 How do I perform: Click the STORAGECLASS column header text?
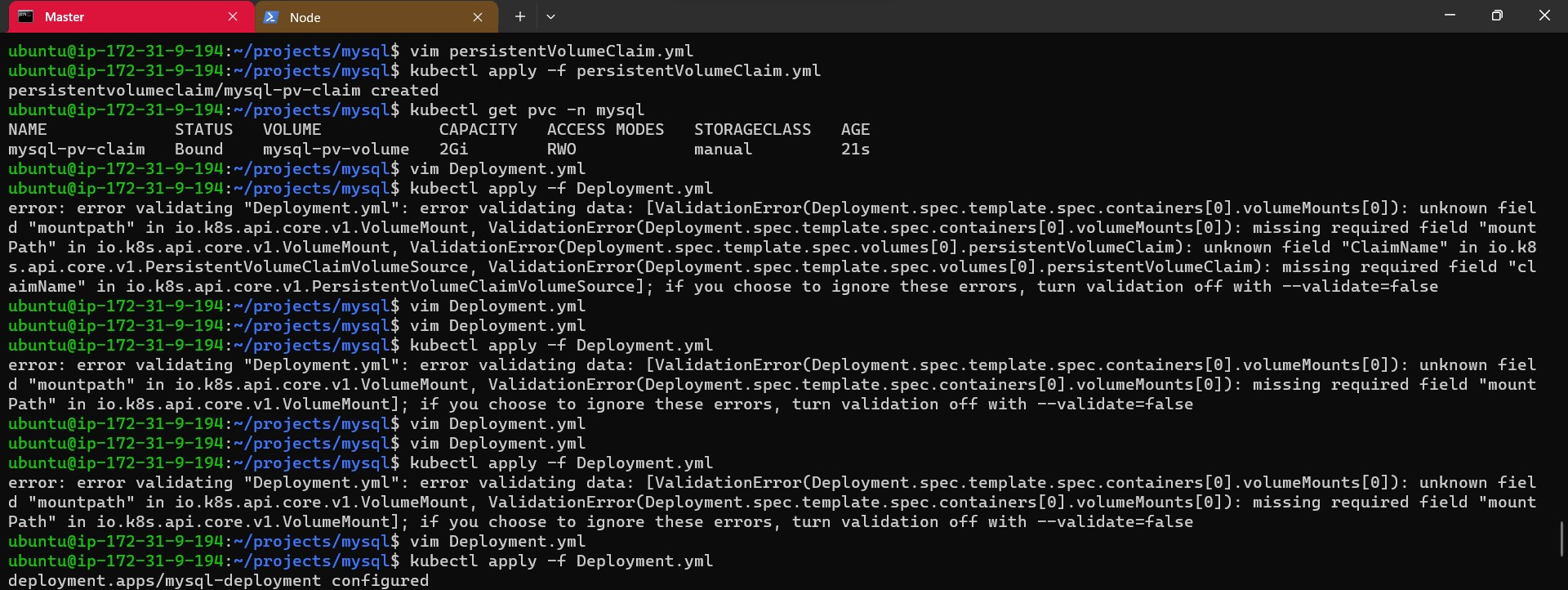[752, 130]
